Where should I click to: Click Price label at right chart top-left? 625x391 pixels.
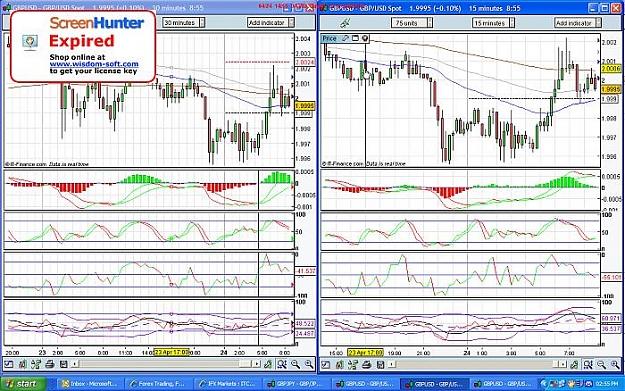[330, 38]
